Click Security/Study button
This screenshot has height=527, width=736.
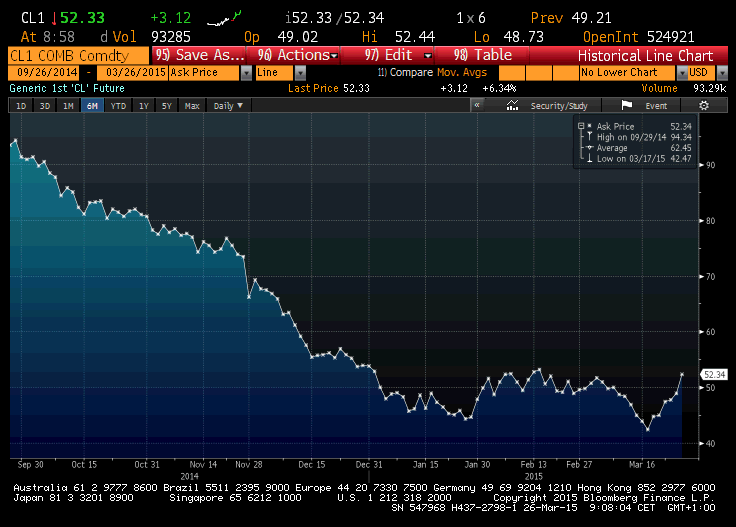click(x=559, y=106)
